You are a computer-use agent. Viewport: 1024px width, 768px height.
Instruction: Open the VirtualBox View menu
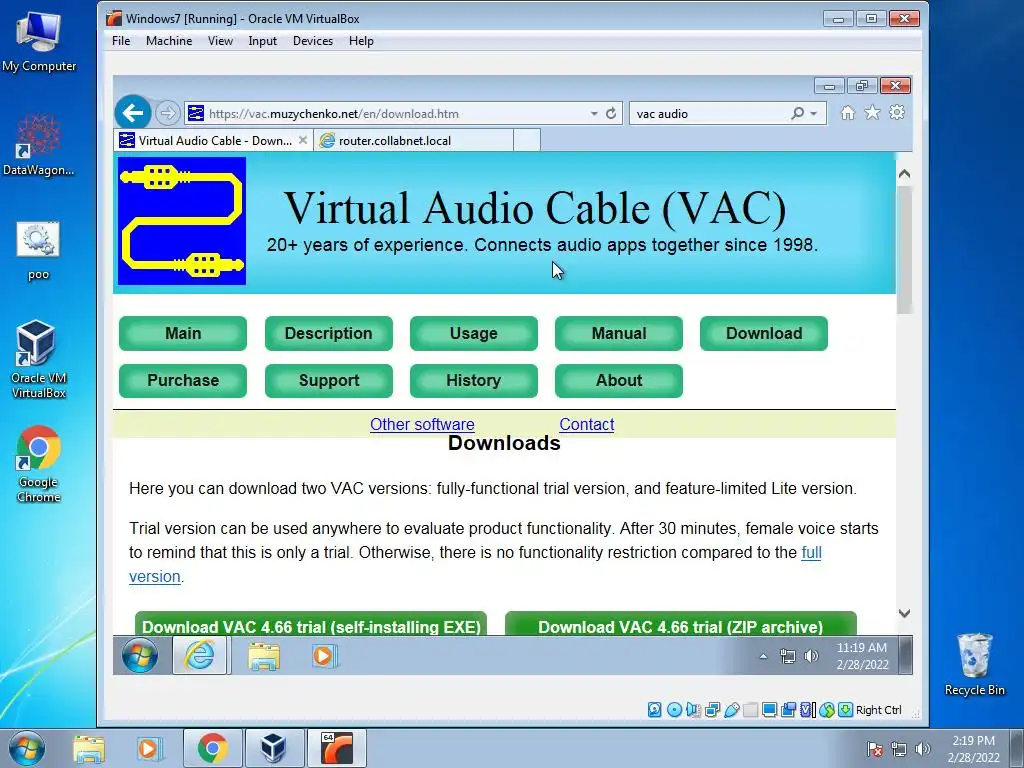[220, 40]
